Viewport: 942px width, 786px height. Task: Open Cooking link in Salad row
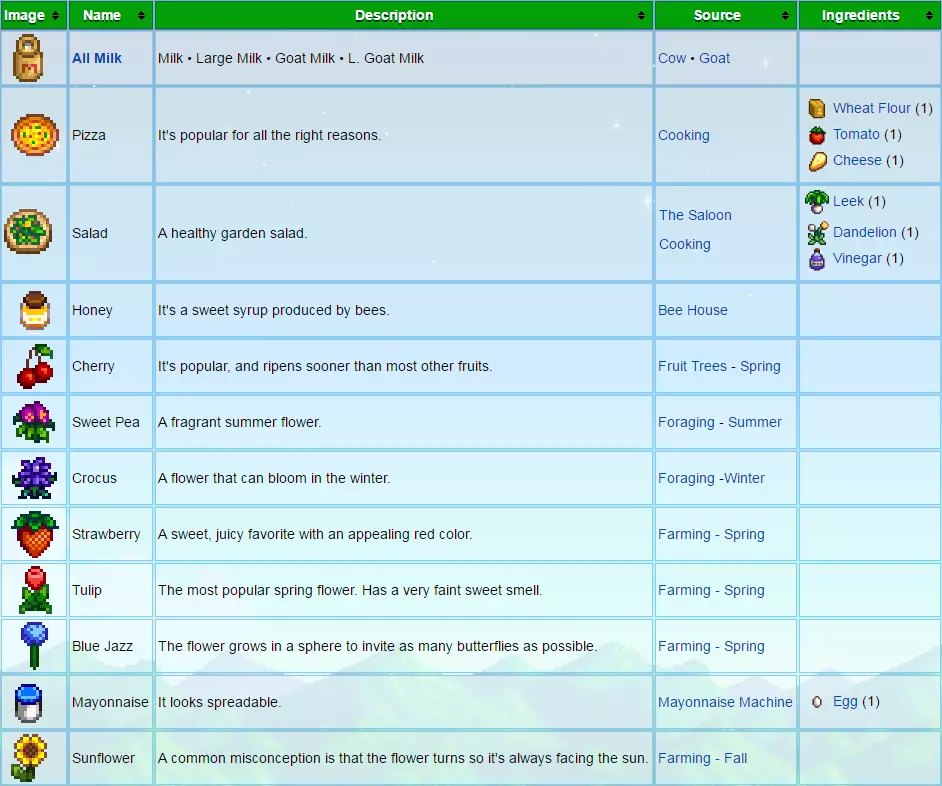coord(685,244)
